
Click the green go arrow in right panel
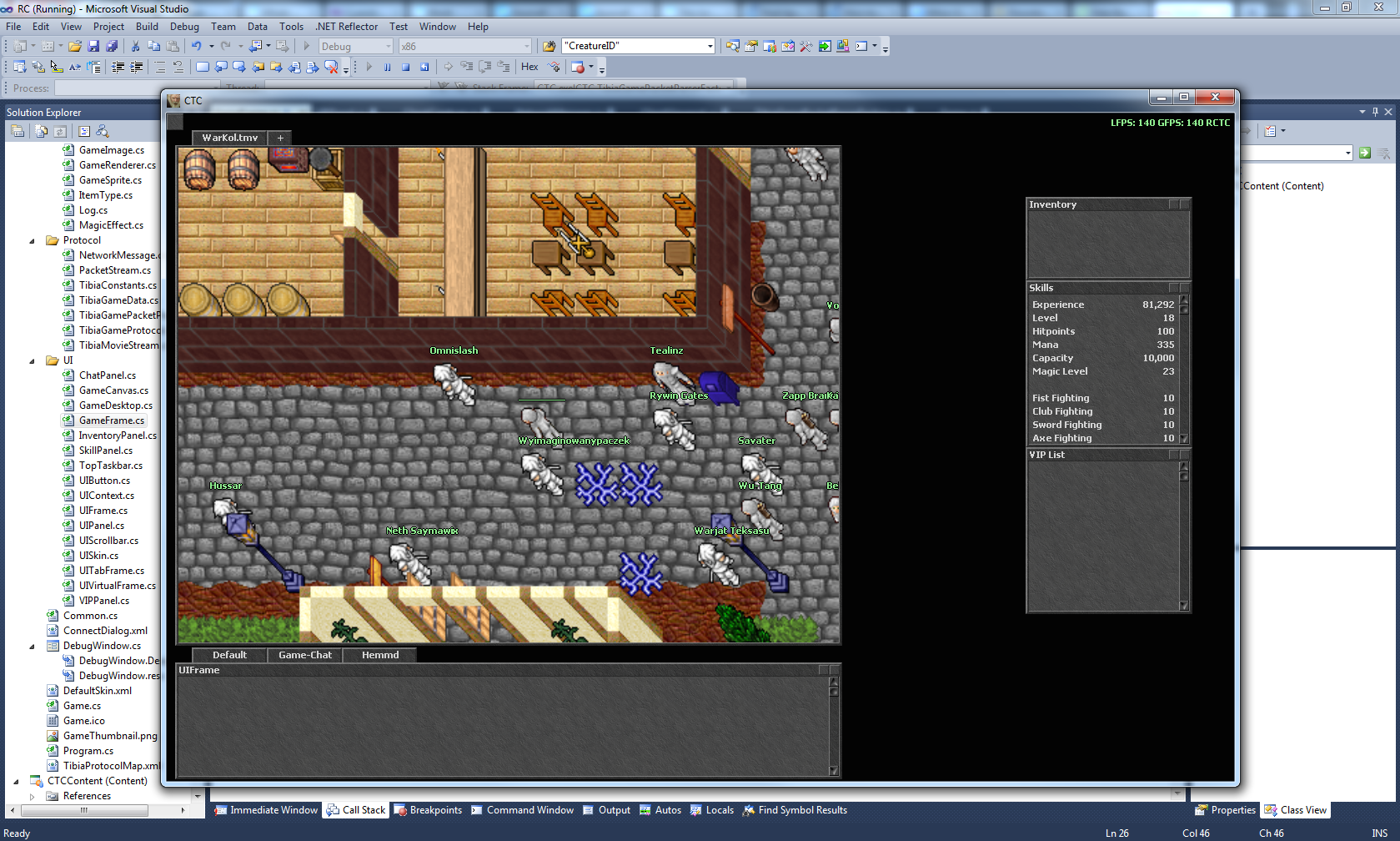click(x=1365, y=153)
